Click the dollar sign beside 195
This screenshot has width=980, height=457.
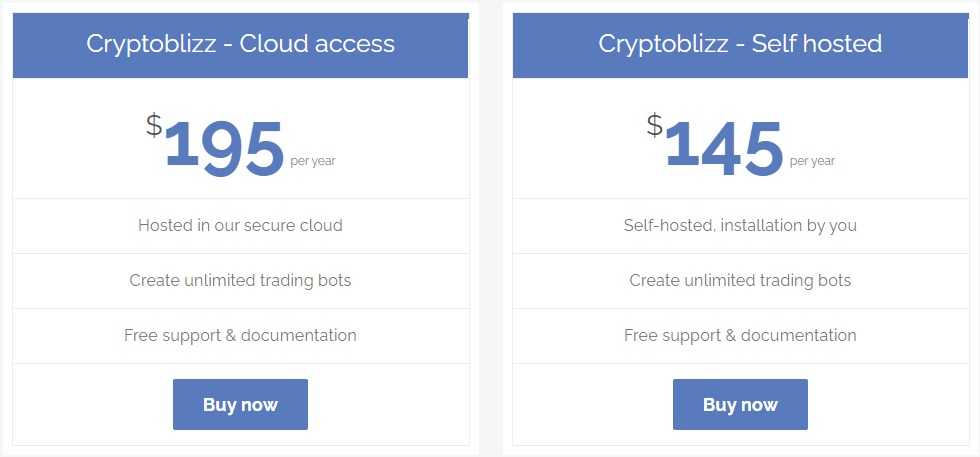tap(154, 124)
